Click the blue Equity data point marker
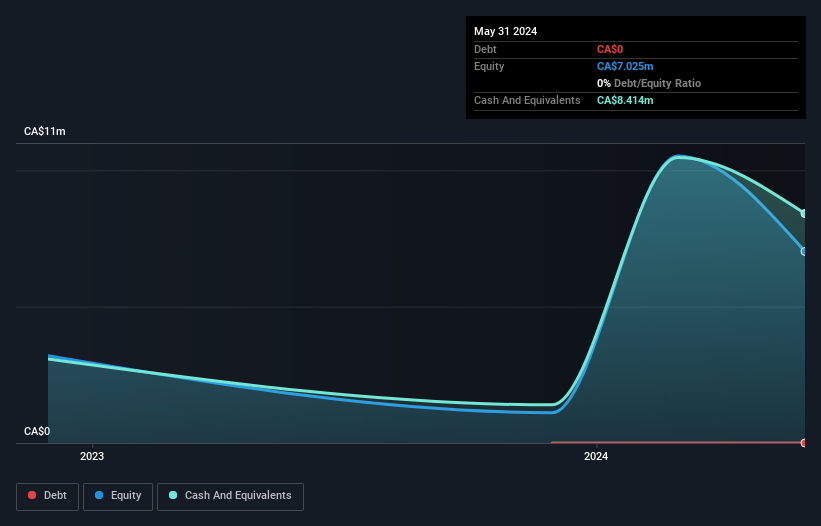This screenshot has height=526, width=821. (x=804, y=251)
